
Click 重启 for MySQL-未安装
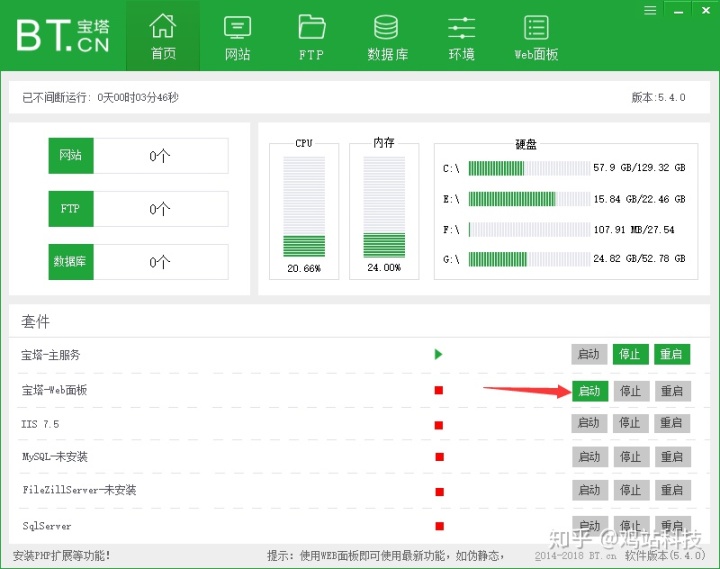(x=673, y=457)
